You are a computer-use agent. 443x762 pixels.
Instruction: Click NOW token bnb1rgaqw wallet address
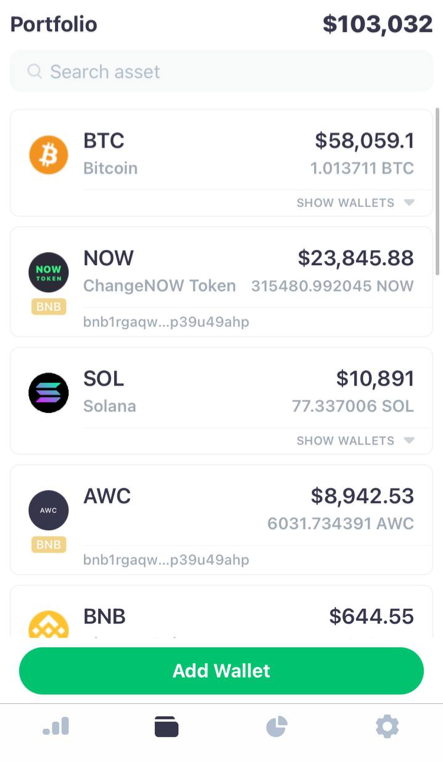click(x=166, y=322)
